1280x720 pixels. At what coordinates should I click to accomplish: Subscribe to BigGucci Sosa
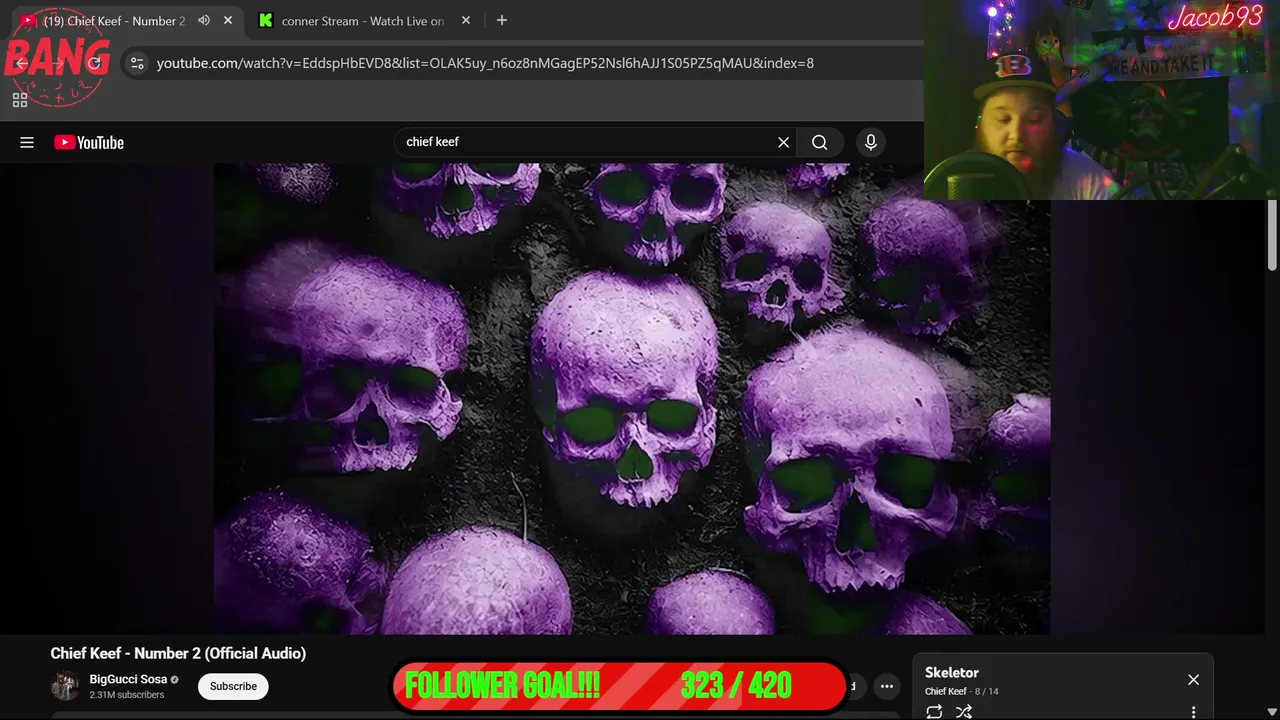click(x=233, y=686)
